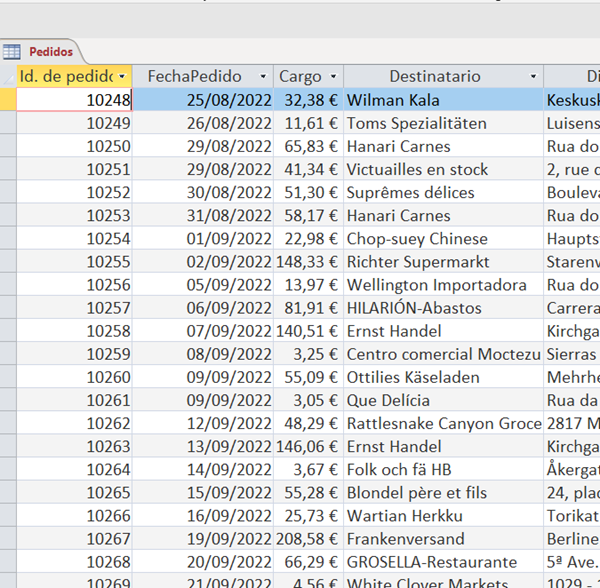Open the Id. de pedido filter dropdown
Screen dimensions: 600x588
click(122, 77)
